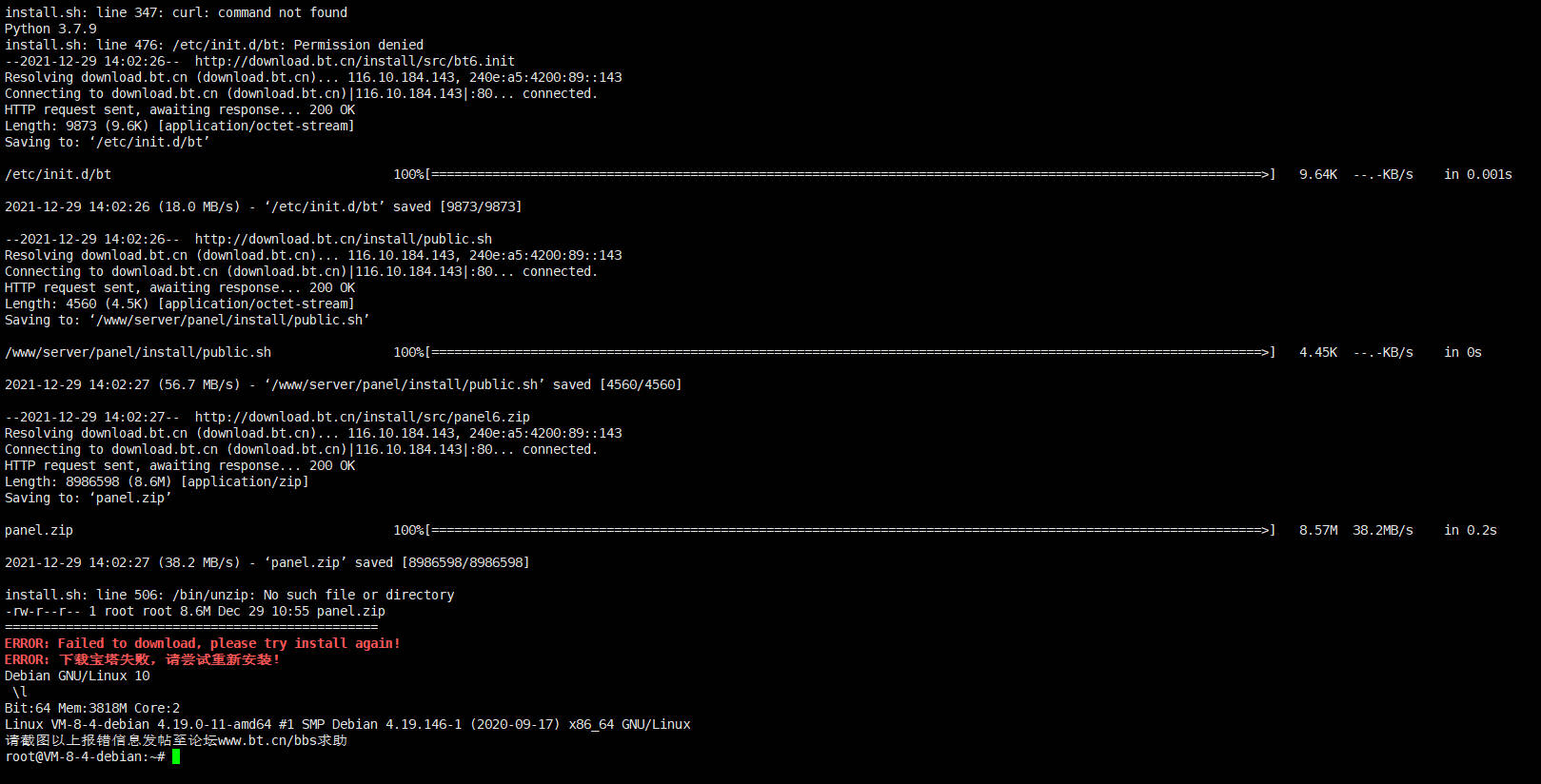Viewport: 1541px width, 784px height.
Task: Click the 'Debian GNU/Linux 10' line
Action: [77, 676]
